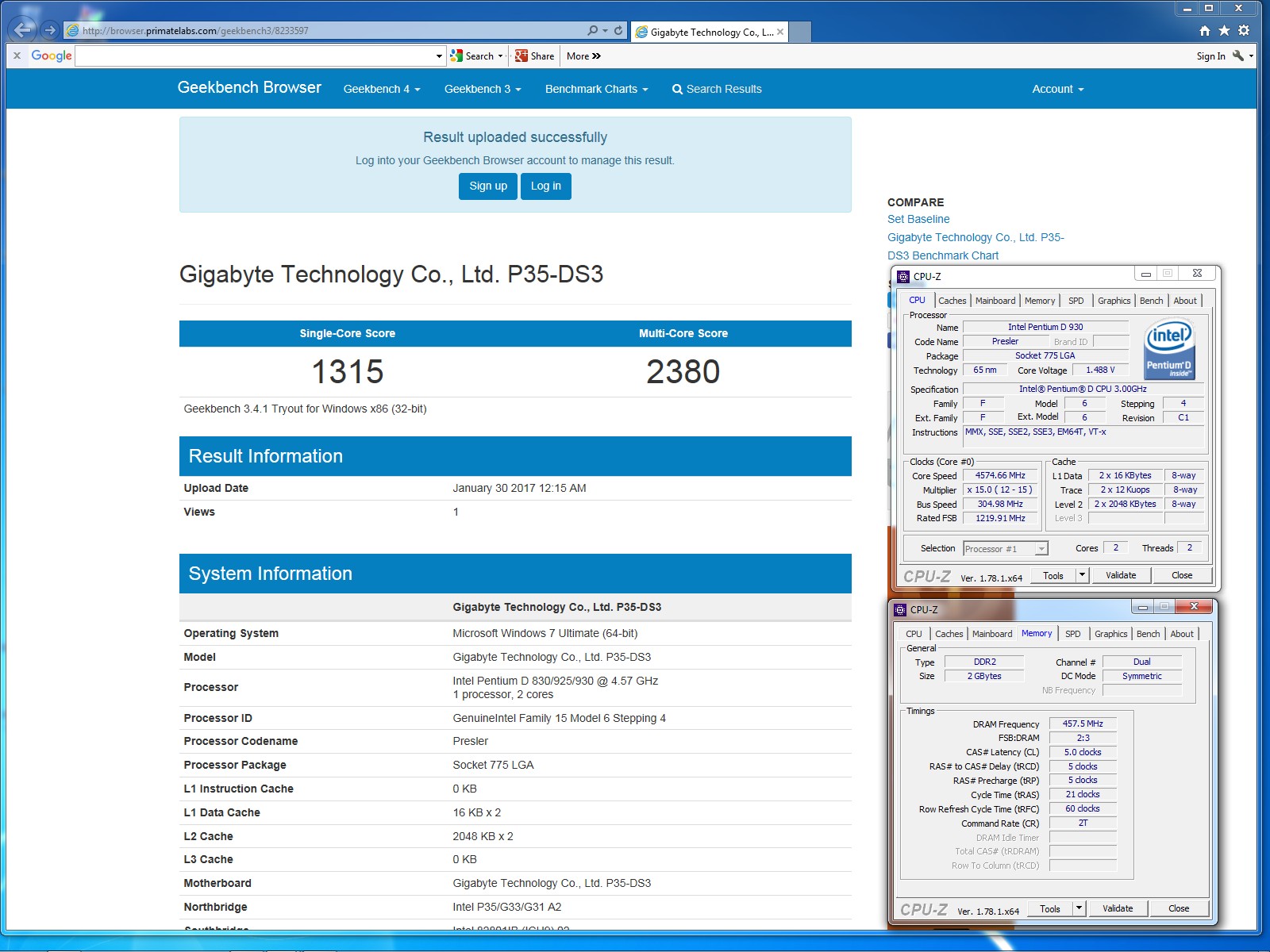
Task: Click the Sign up button
Action: pyautogui.click(x=488, y=186)
